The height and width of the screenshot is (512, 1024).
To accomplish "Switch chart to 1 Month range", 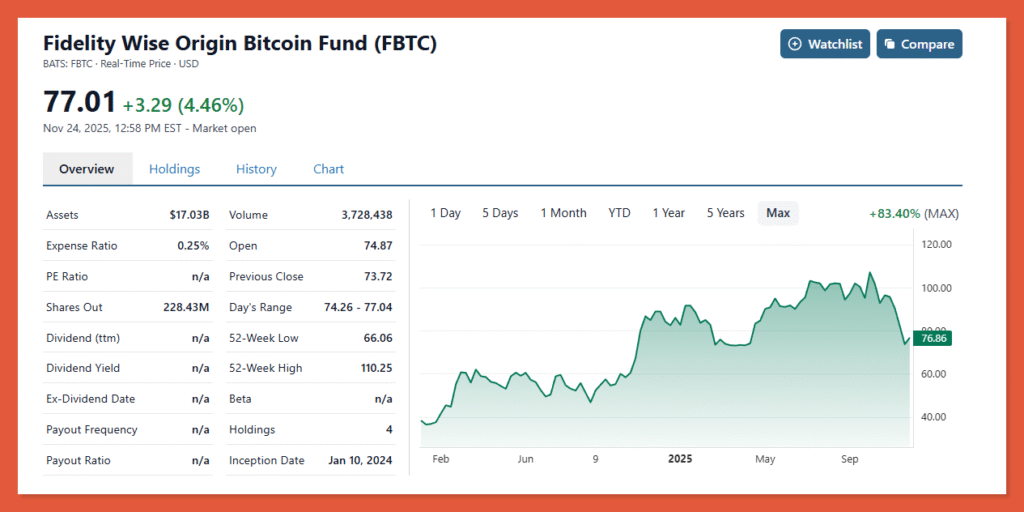I will tap(563, 213).
